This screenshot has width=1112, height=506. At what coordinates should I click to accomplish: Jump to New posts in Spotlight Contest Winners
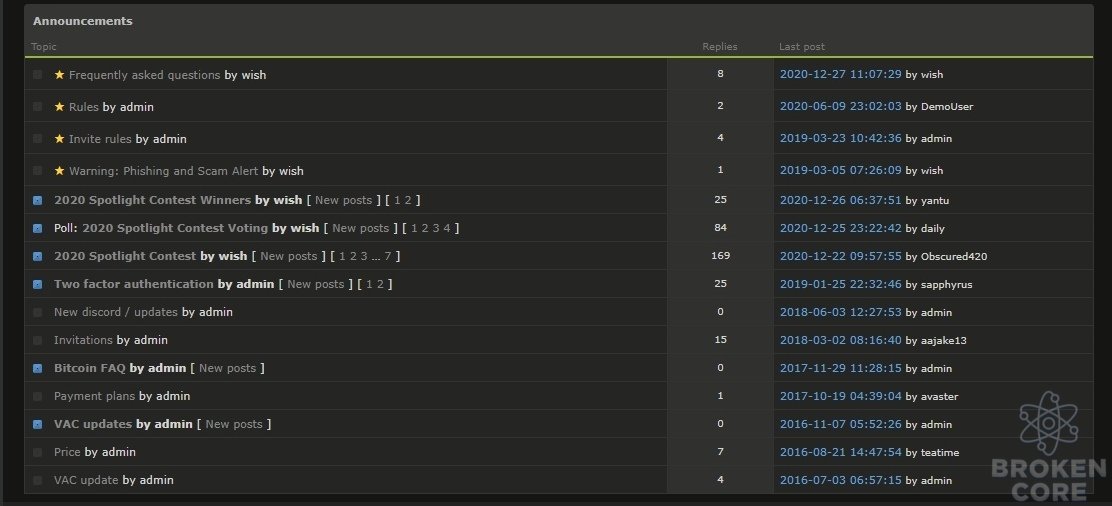(343, 200)
